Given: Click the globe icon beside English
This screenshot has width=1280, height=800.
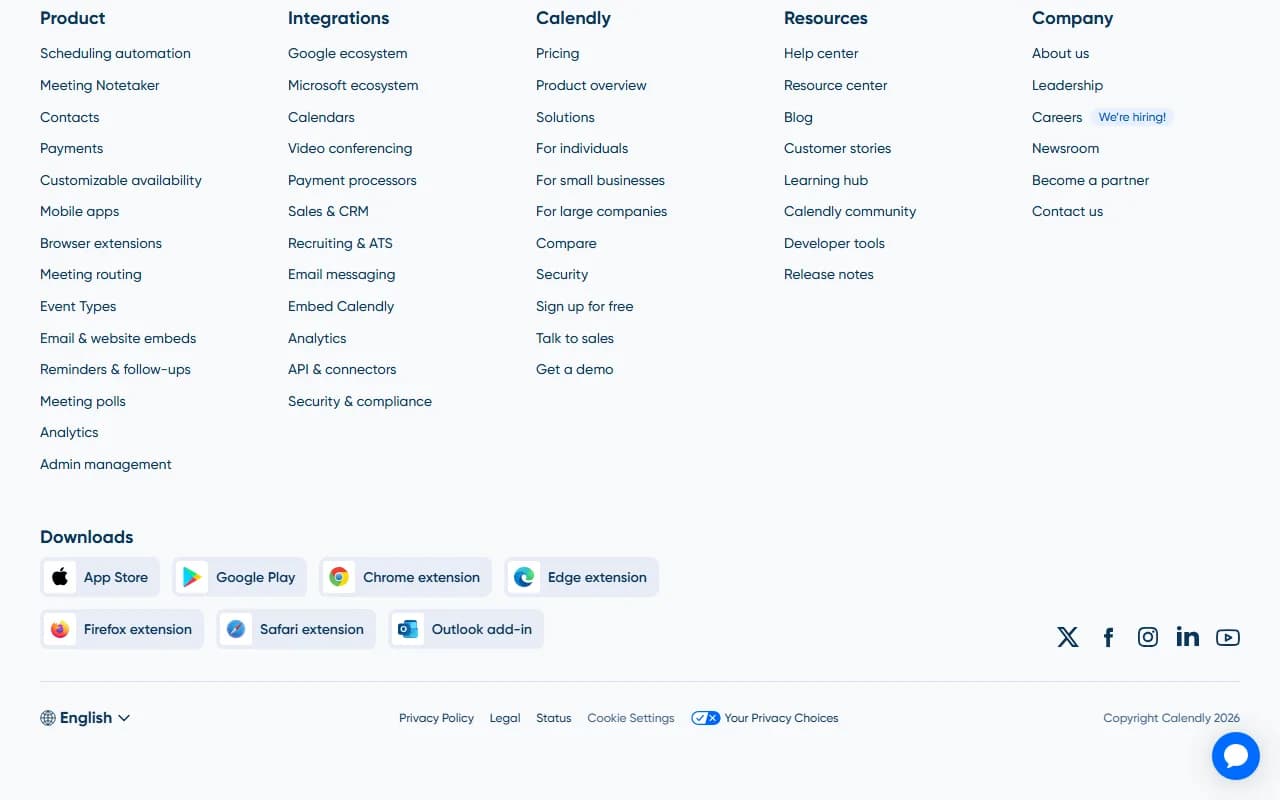Looking at the screenshot, I should click(48, 718).
